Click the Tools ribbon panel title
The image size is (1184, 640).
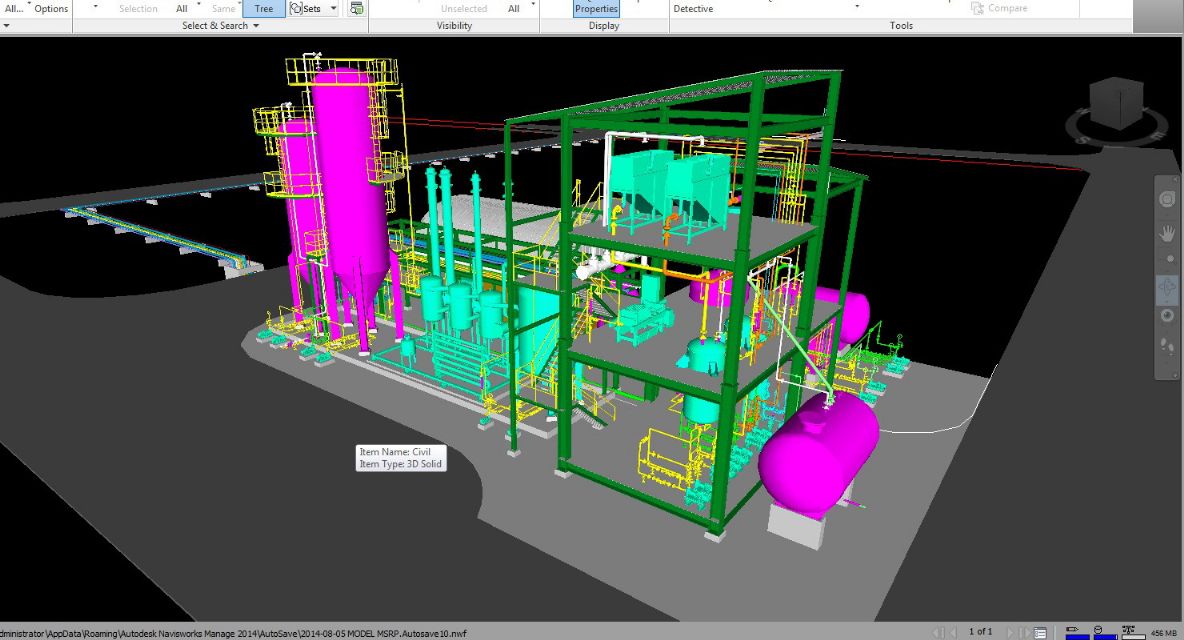(901, 26)
